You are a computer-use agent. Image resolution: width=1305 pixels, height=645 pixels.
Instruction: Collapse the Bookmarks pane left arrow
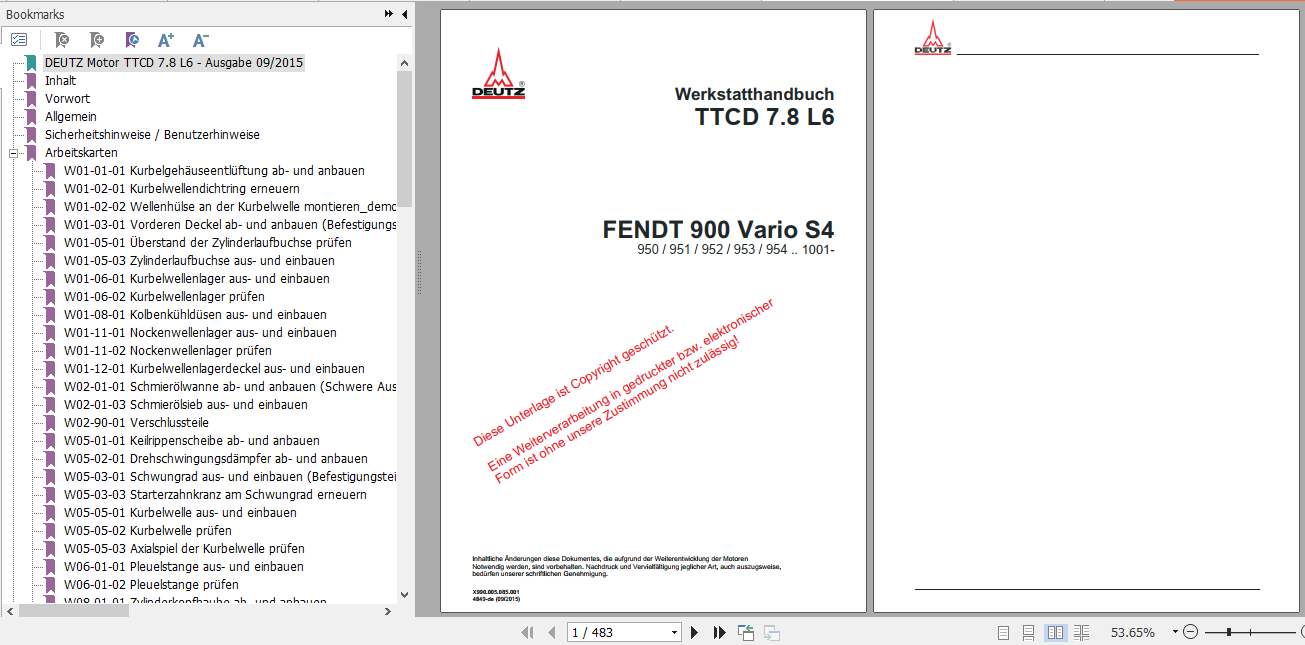pyautogui.click(x=404, y=15)
